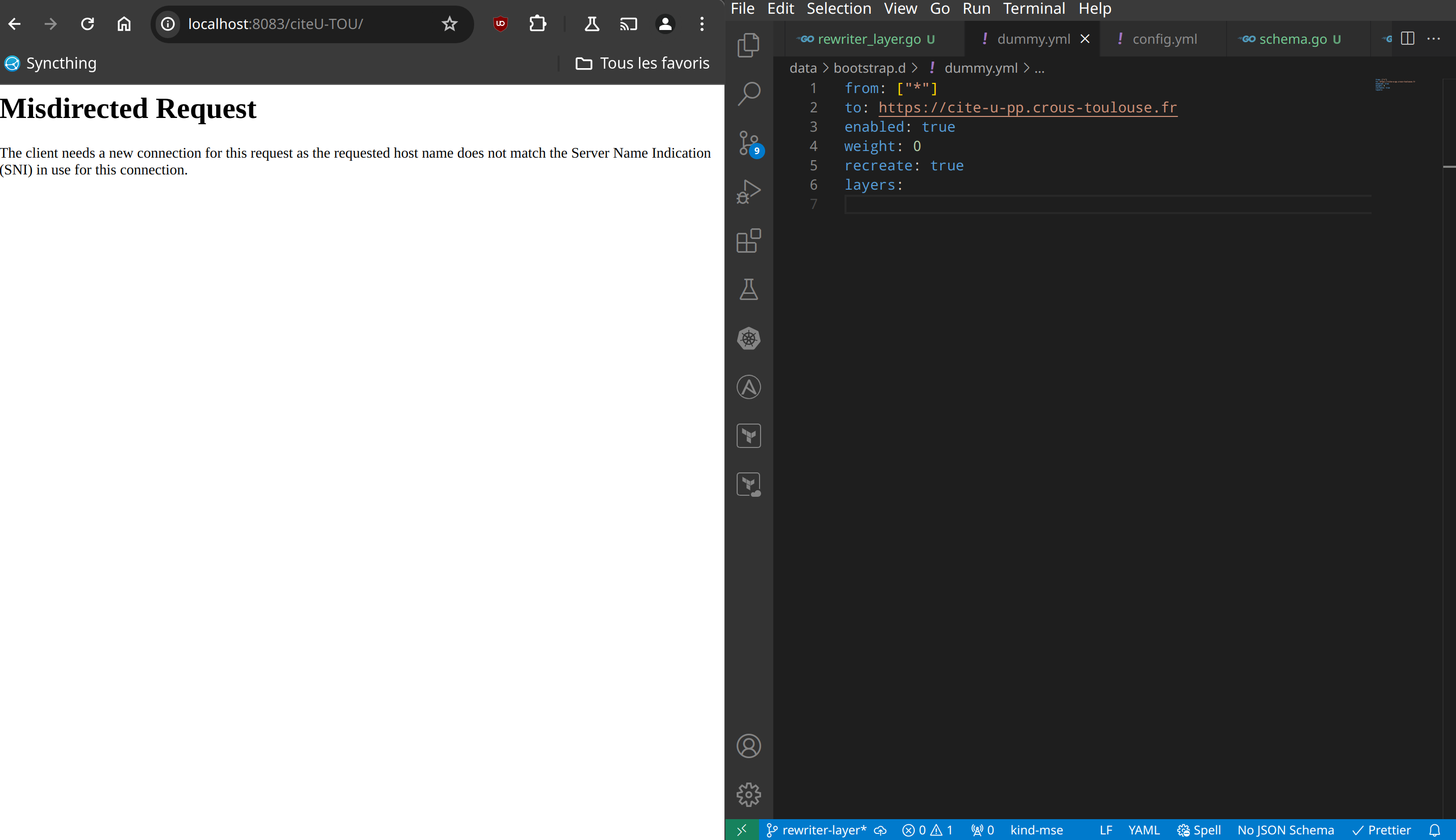
Task: Switch to config.yml tab
Action: pos(1164,39)
